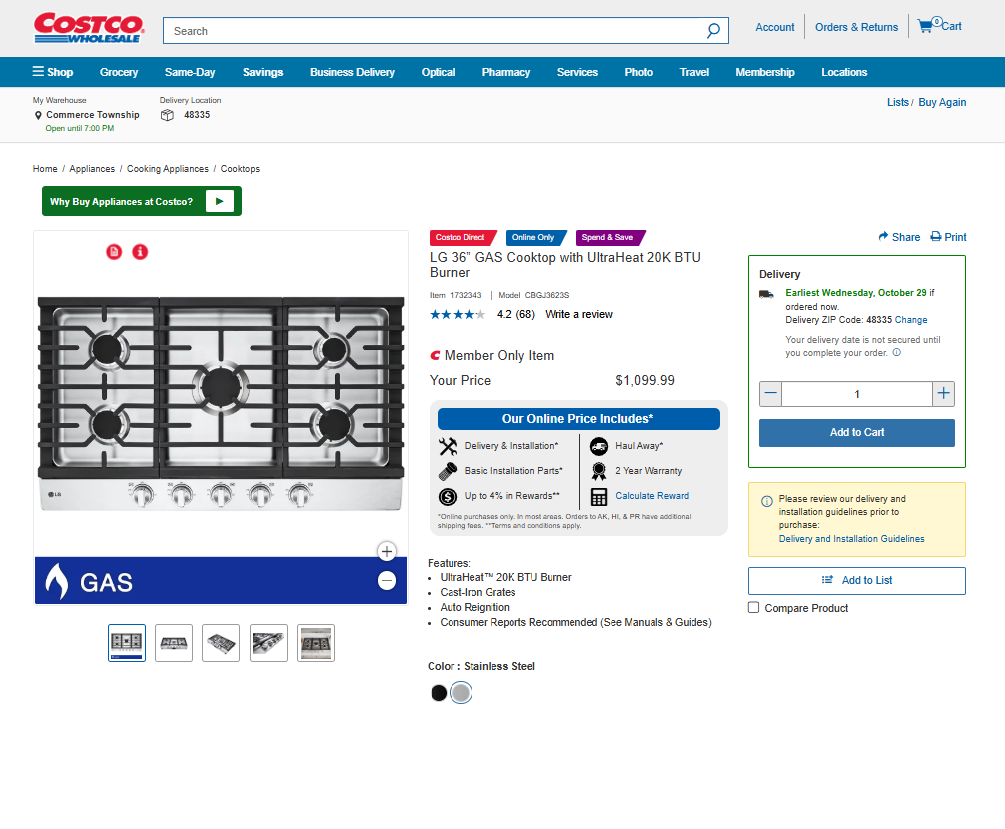This screenshot has height=829, width=1005.
Task: Go to the Grocery menu item
Action: (119, 72)
